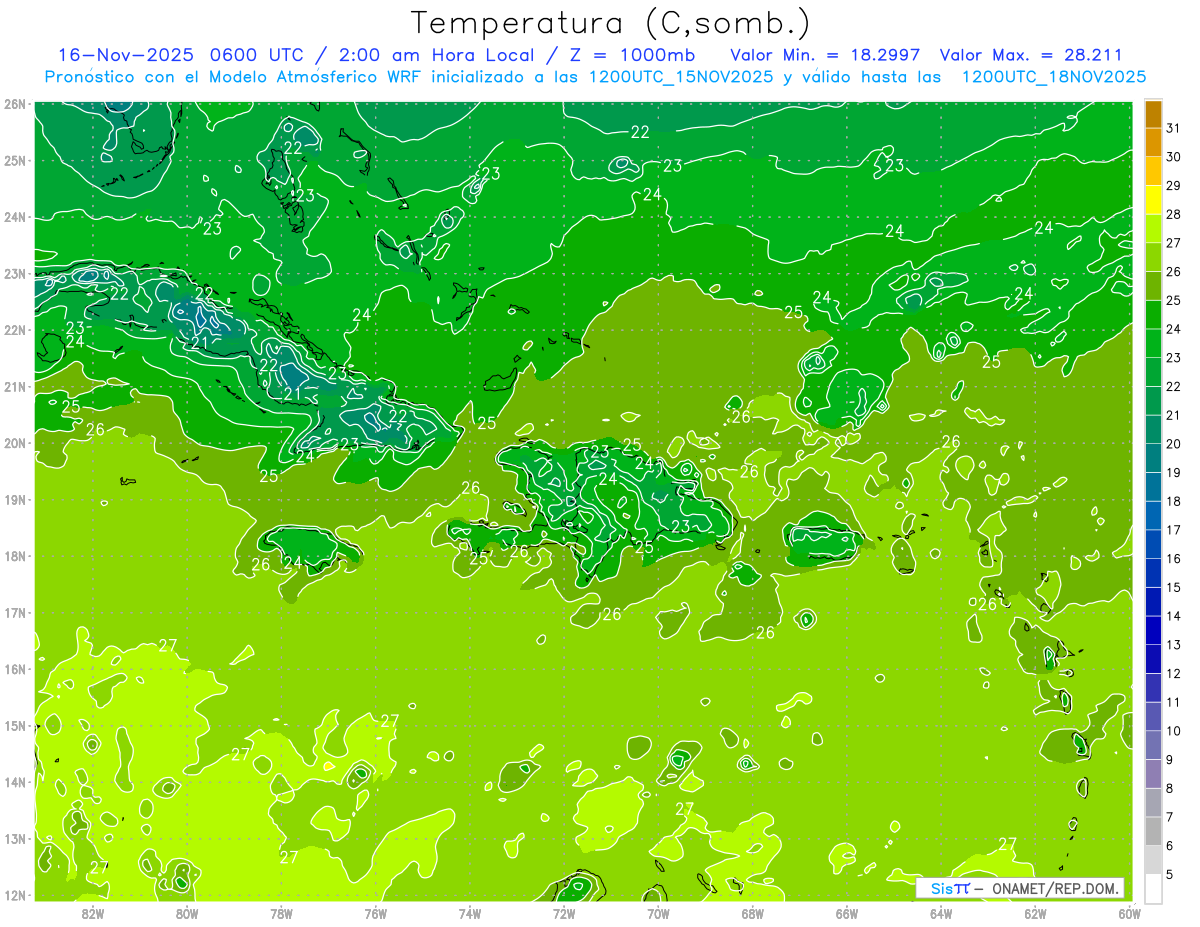Click the legend value 29

pos(1174,186)
